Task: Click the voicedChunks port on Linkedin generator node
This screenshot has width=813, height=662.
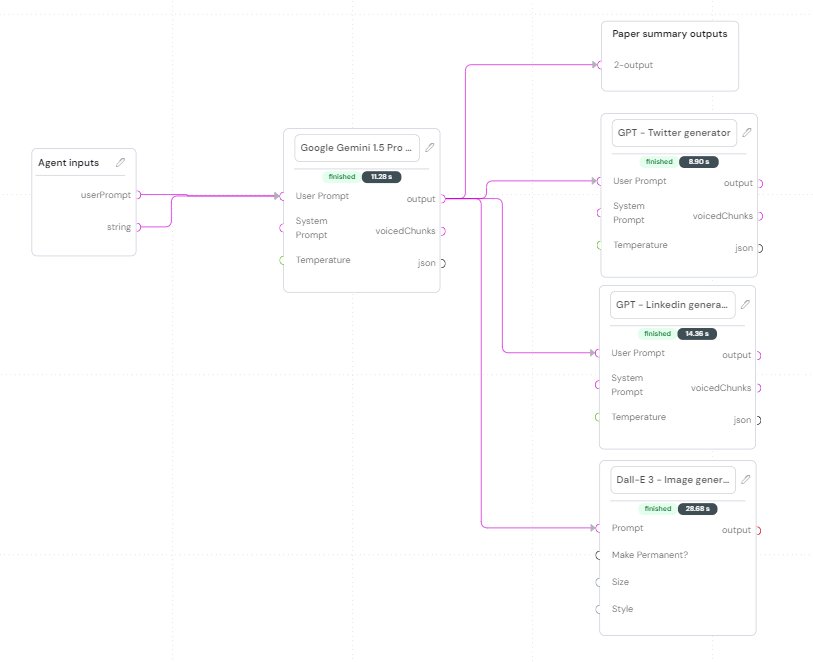Action: pyautogui.click(x=759, y=388)
